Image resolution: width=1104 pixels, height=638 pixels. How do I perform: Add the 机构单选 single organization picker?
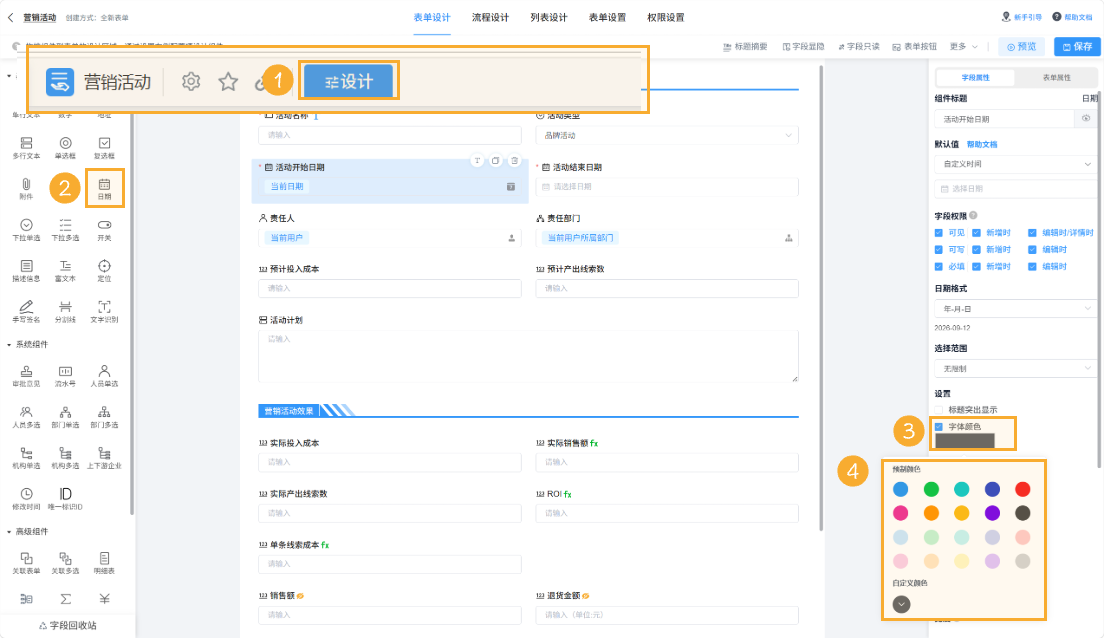click(26, 458)
